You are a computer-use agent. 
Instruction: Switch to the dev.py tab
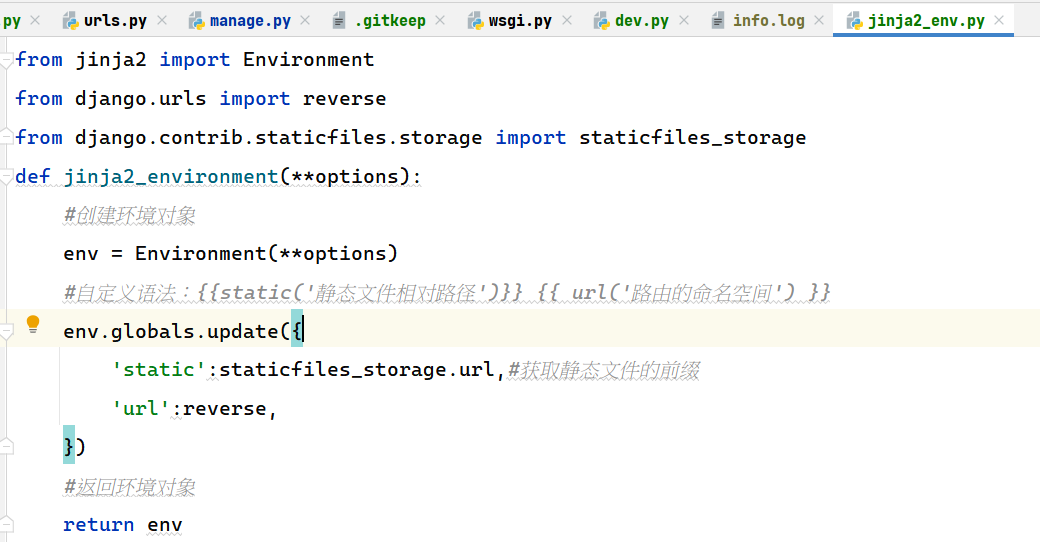(641, 21)
